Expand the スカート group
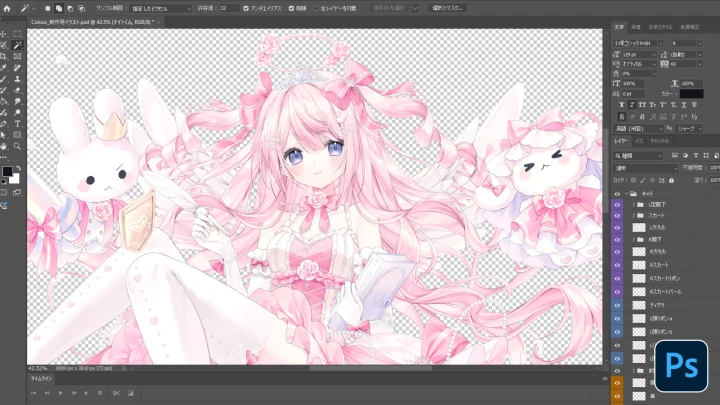The height and width of the screenshot is (405, 720). 634,215
